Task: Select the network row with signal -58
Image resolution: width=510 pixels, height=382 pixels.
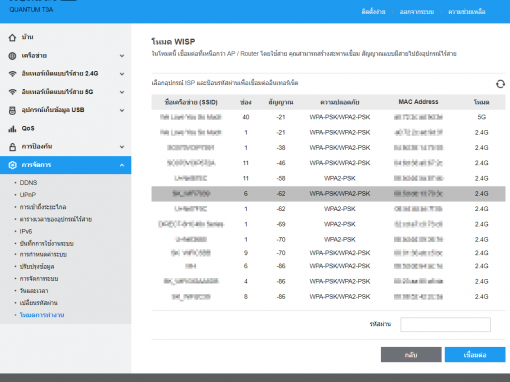Action: coord(328,178)
